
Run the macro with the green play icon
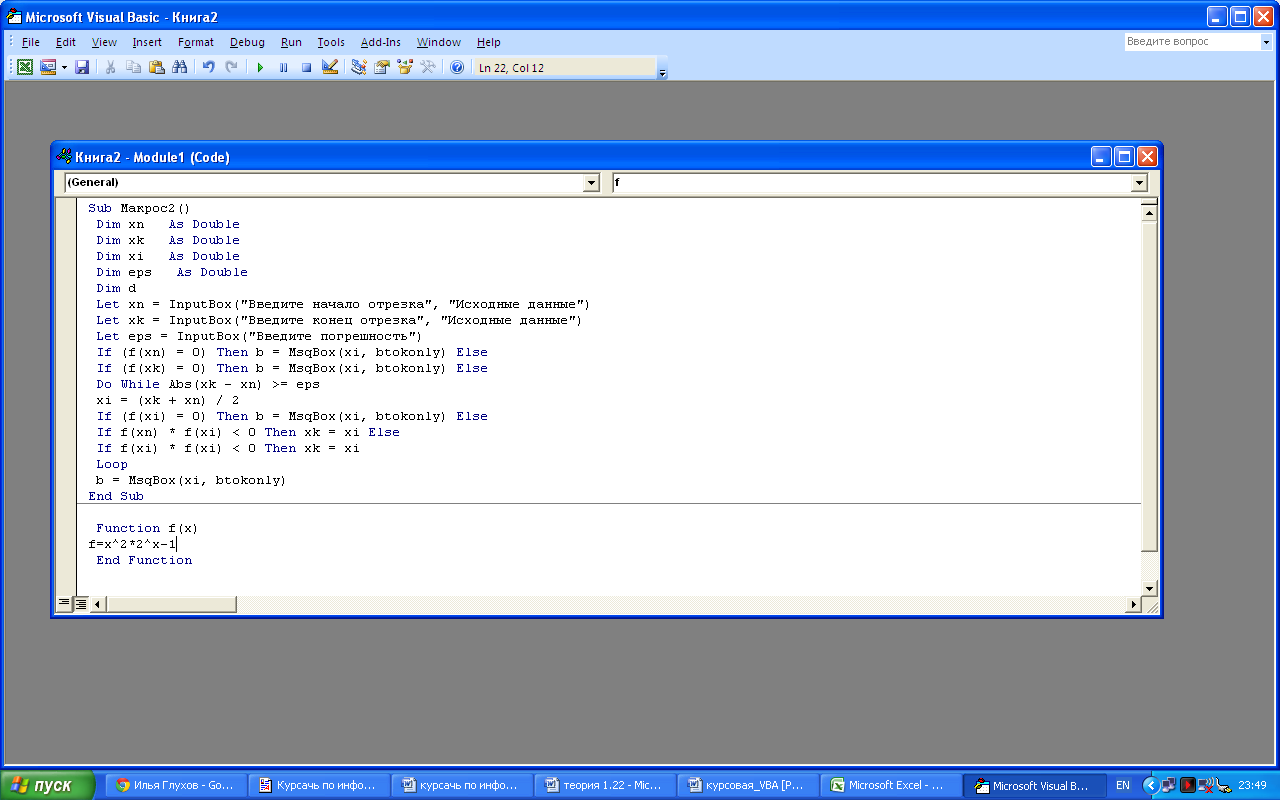click(260, 67)
